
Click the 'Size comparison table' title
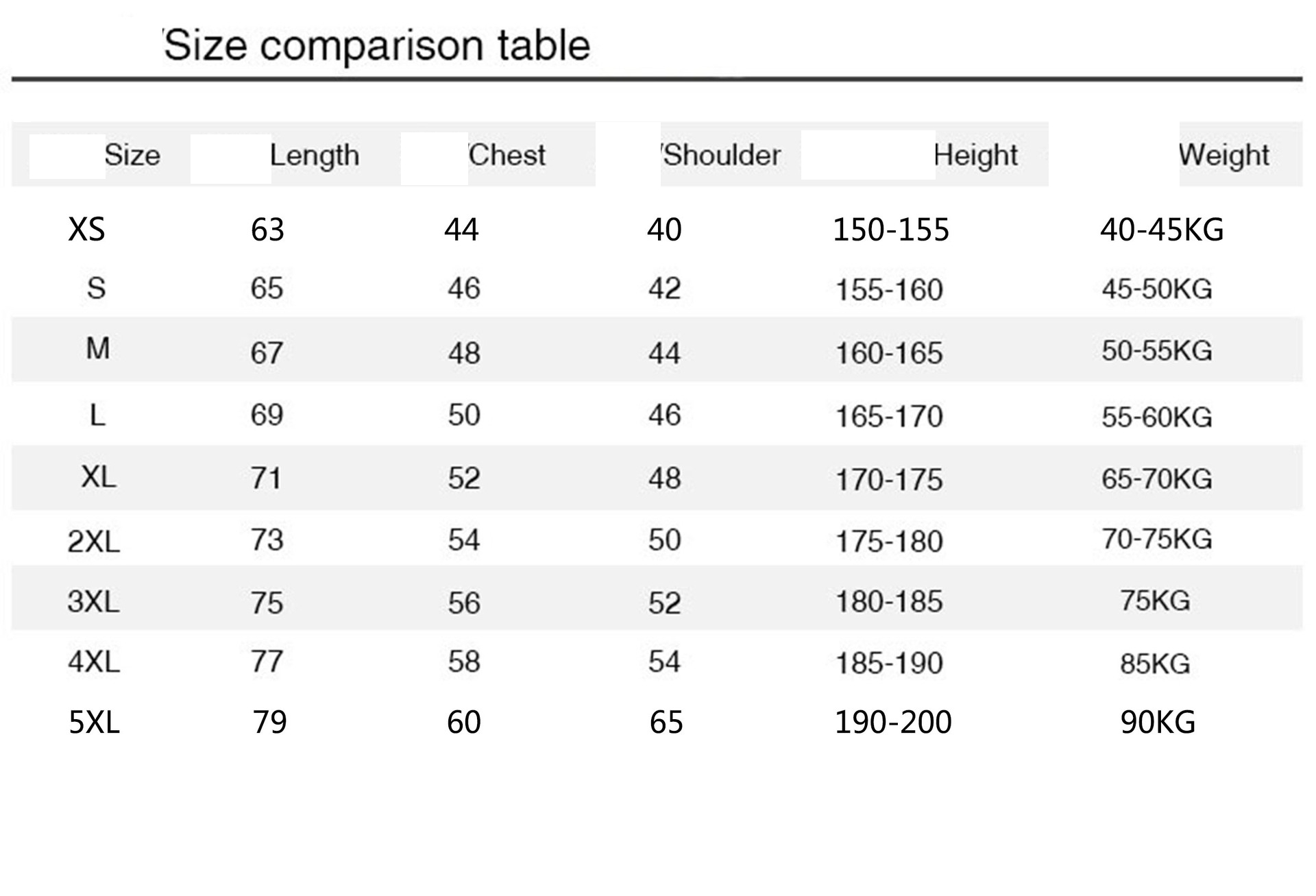[x=377, y=46]
